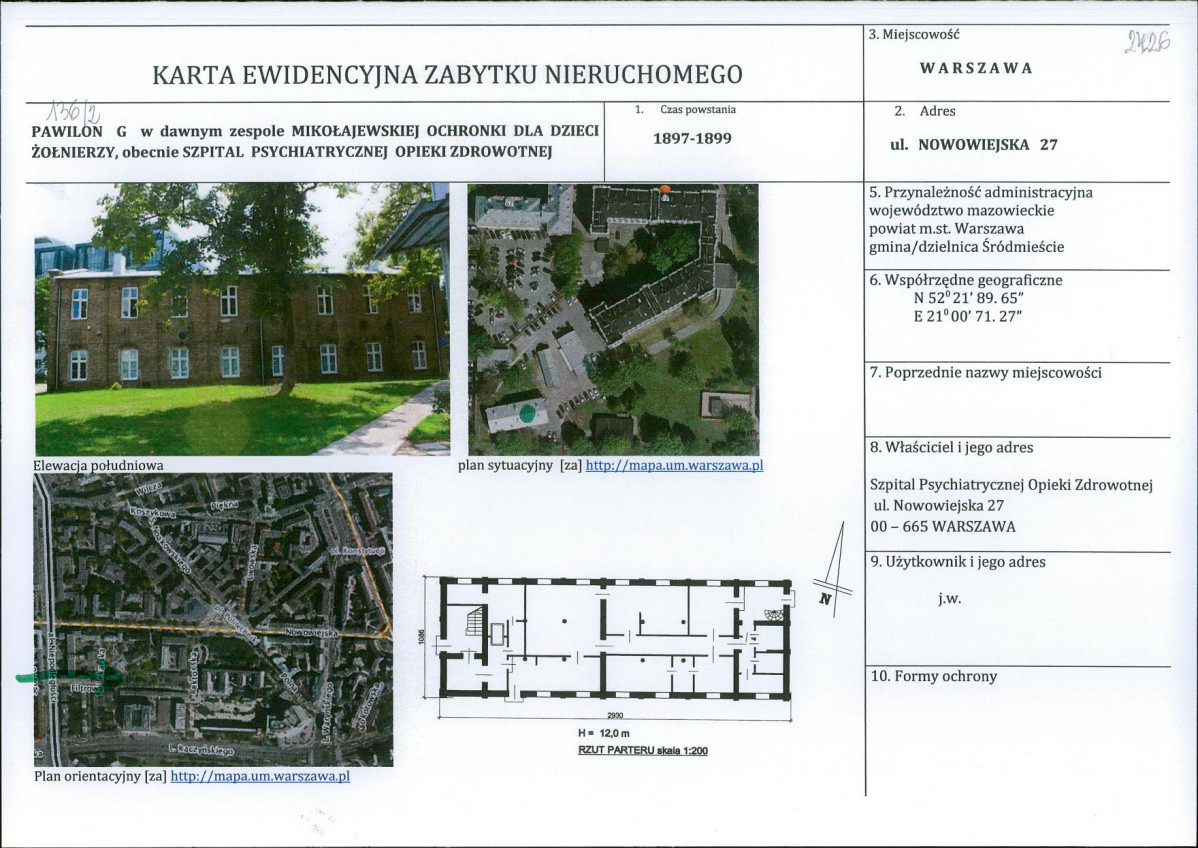Click heading 8. Właściciel i jego adres
The width and height of the screenshot is (1198, 848).
[x=951, y=448]
